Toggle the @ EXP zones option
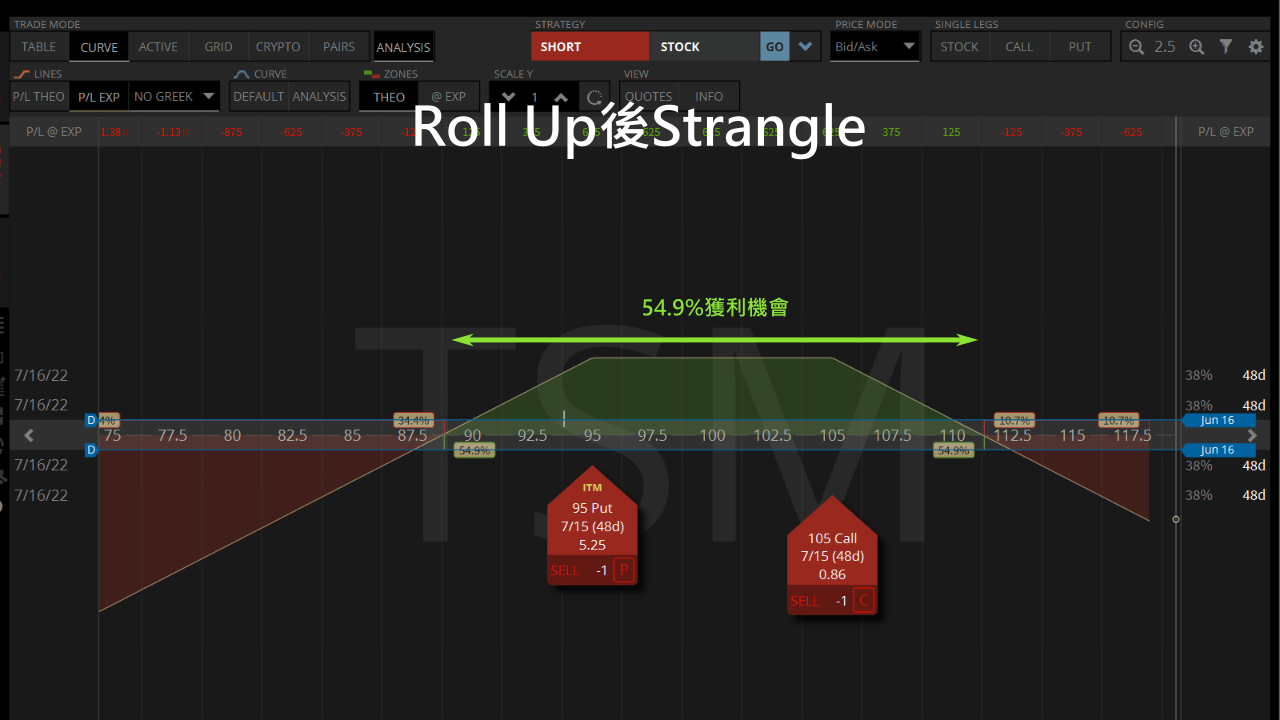The image size is (1280, 720). pyautogui.click(x=448, y=96)
